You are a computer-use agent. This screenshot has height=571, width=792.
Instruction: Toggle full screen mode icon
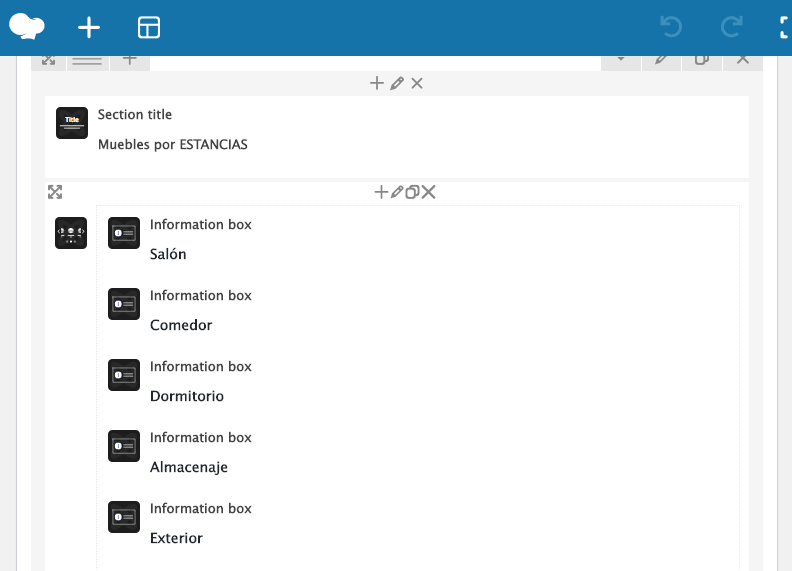click(785, 27)
